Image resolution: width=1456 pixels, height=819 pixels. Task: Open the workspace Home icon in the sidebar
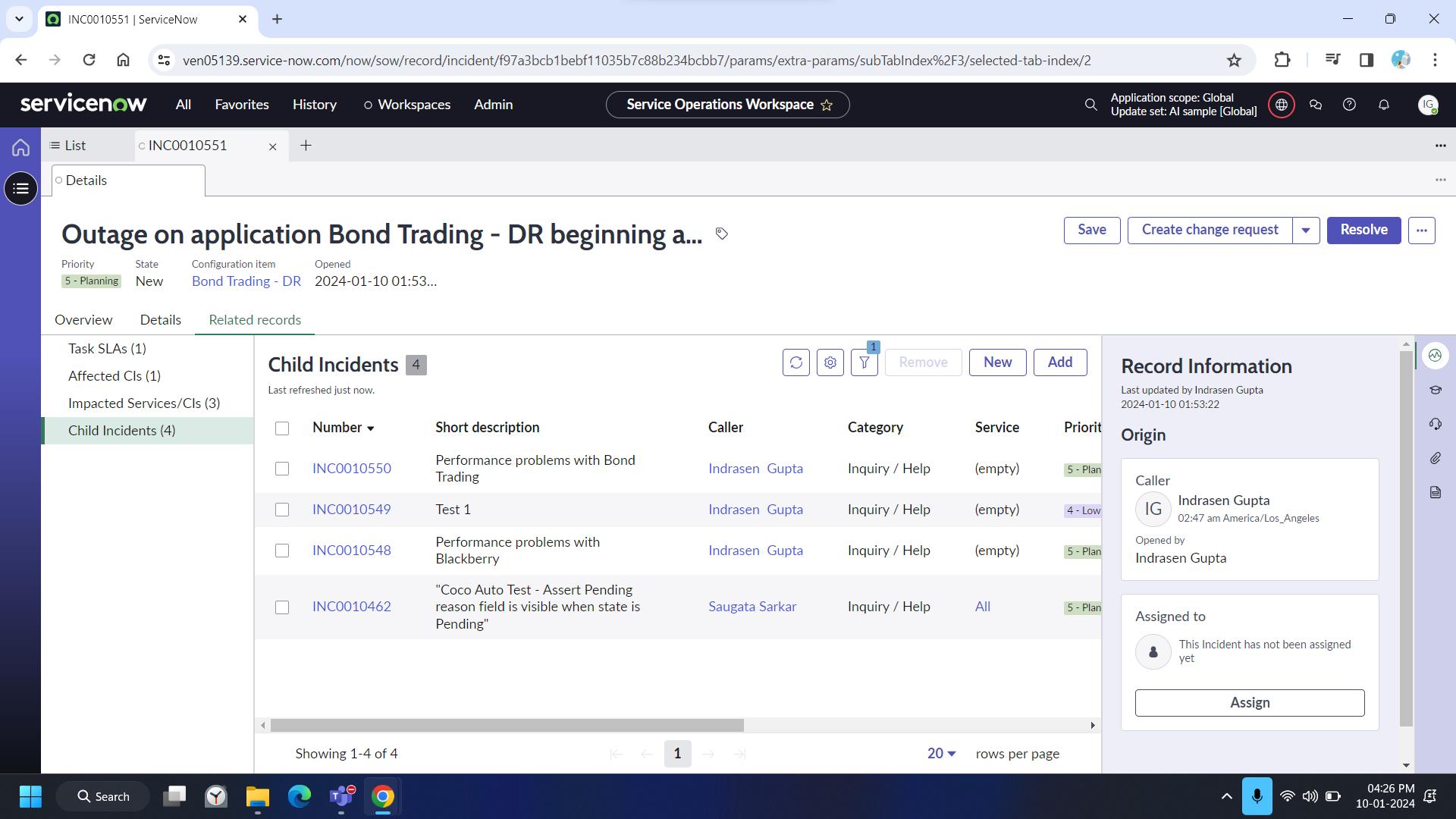click(x=20, y=147)
